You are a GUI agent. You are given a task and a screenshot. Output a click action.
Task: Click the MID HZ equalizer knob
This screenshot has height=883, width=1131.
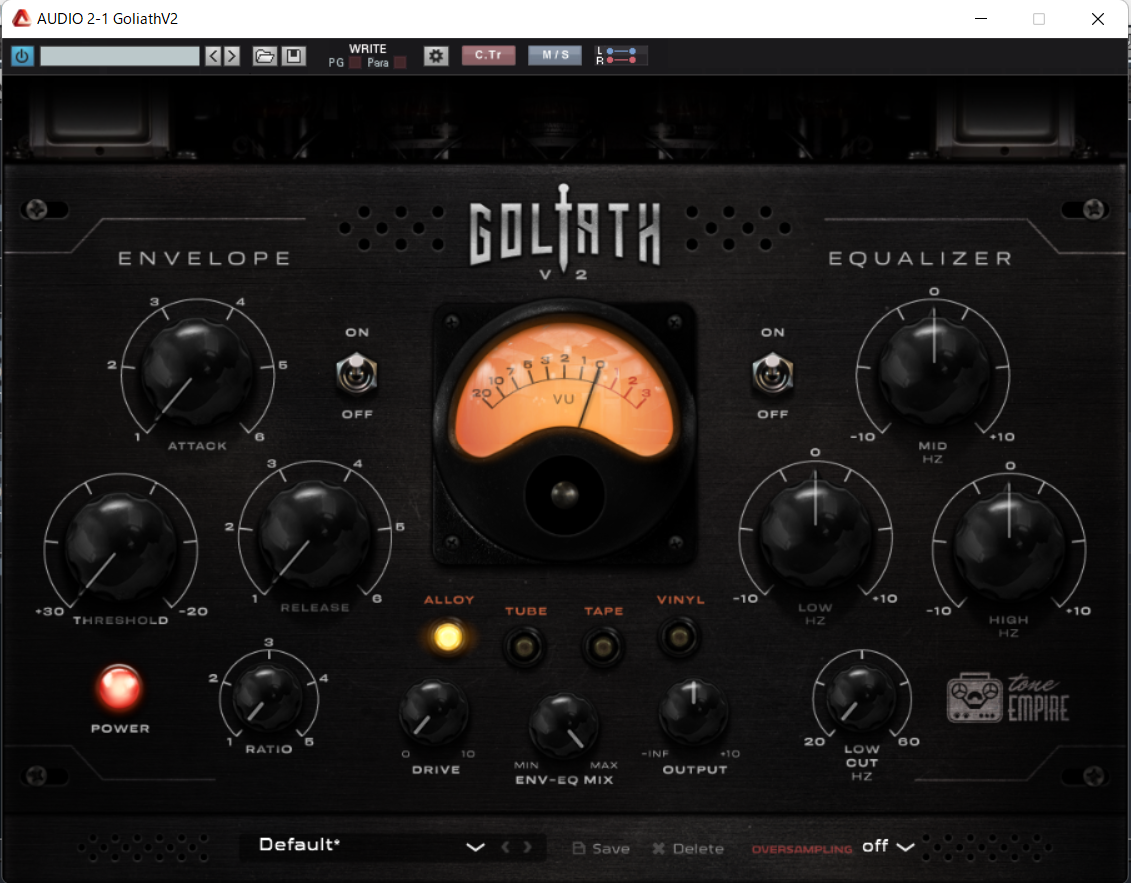click(933, 371)
